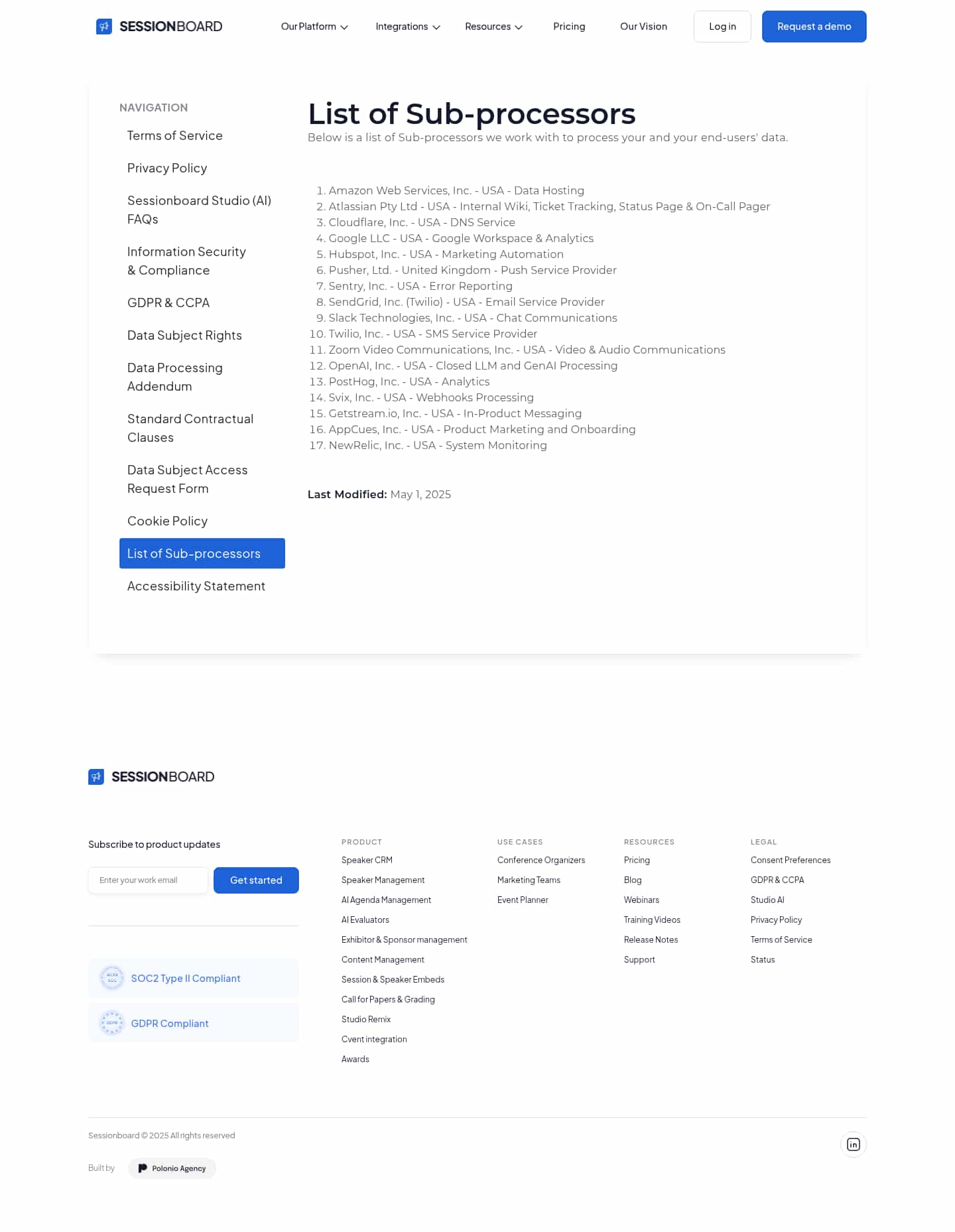Image resolution: width=955 pixels, height=1232 pixels.
Task: Click the Get started subscribe button
Action: pos(256,880)
